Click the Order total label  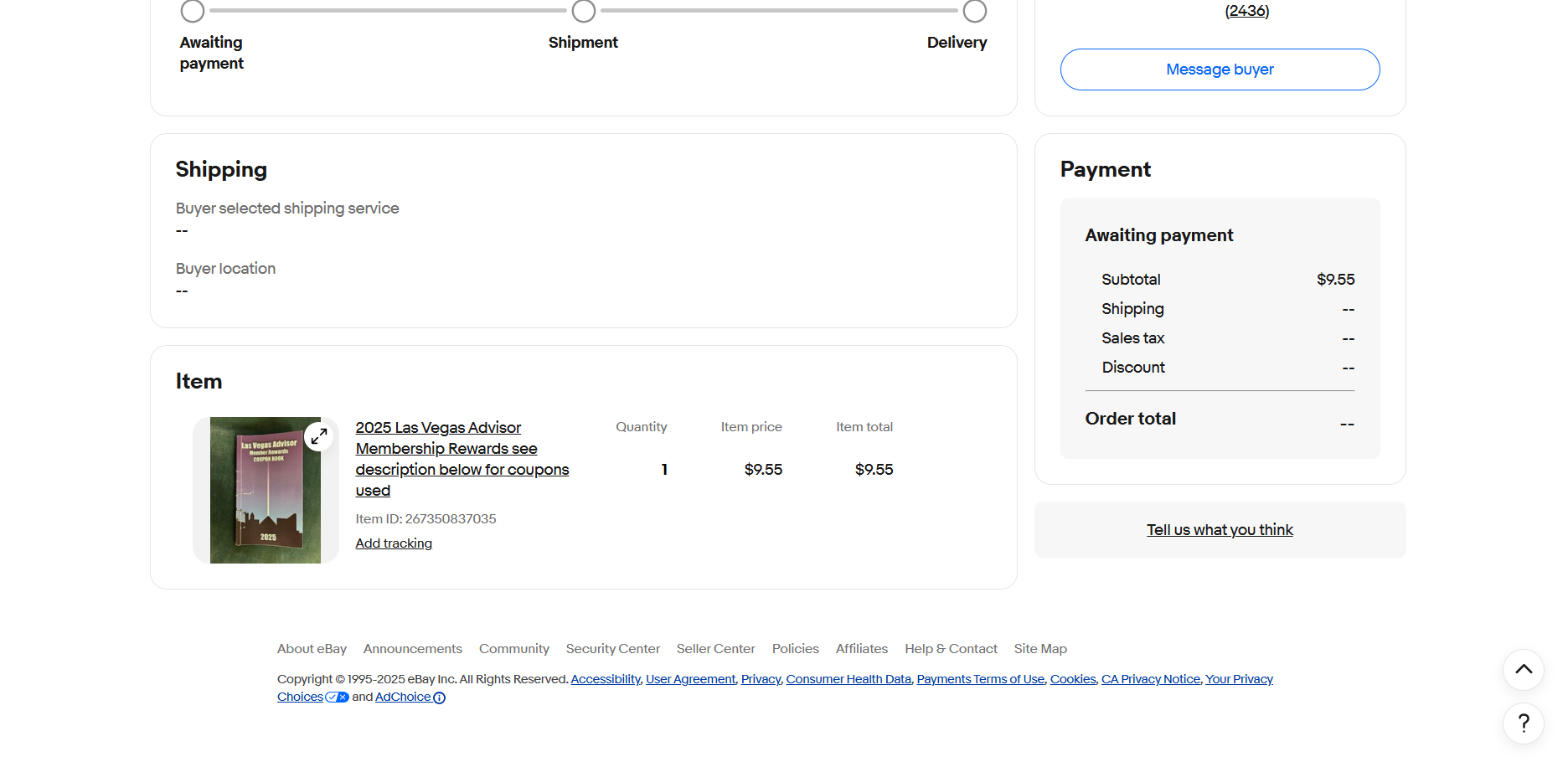pos(1130,419)
